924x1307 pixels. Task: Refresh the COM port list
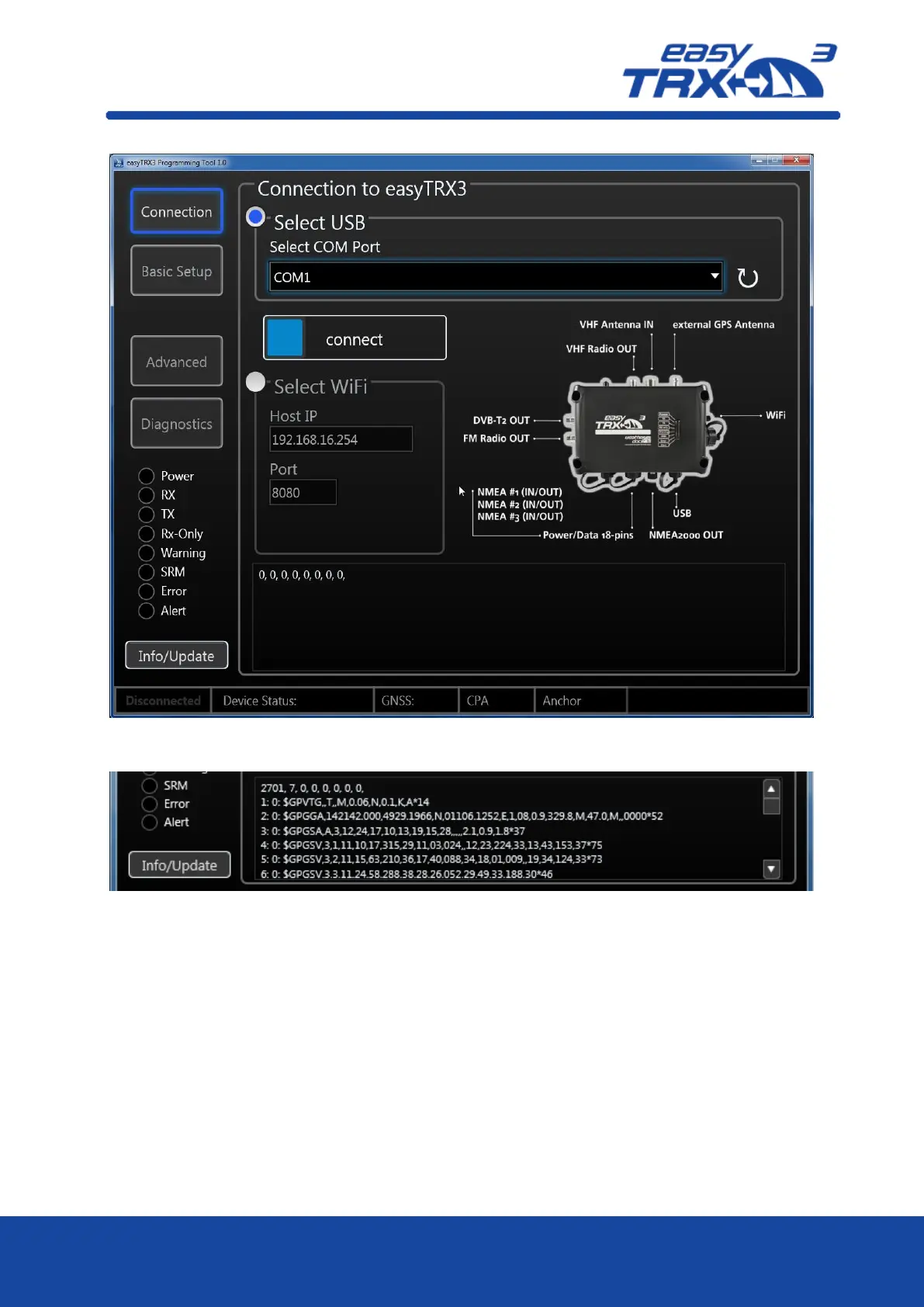(748, 278)
